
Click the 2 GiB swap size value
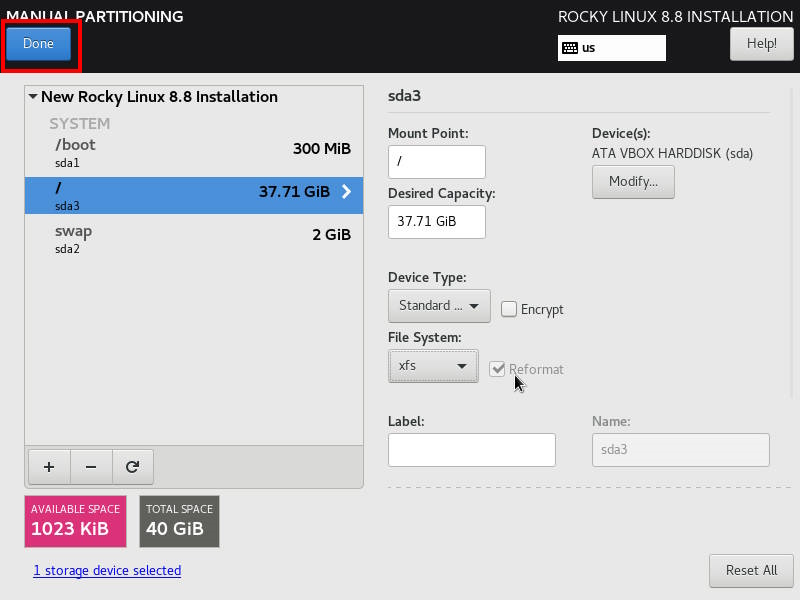[332, 235]
